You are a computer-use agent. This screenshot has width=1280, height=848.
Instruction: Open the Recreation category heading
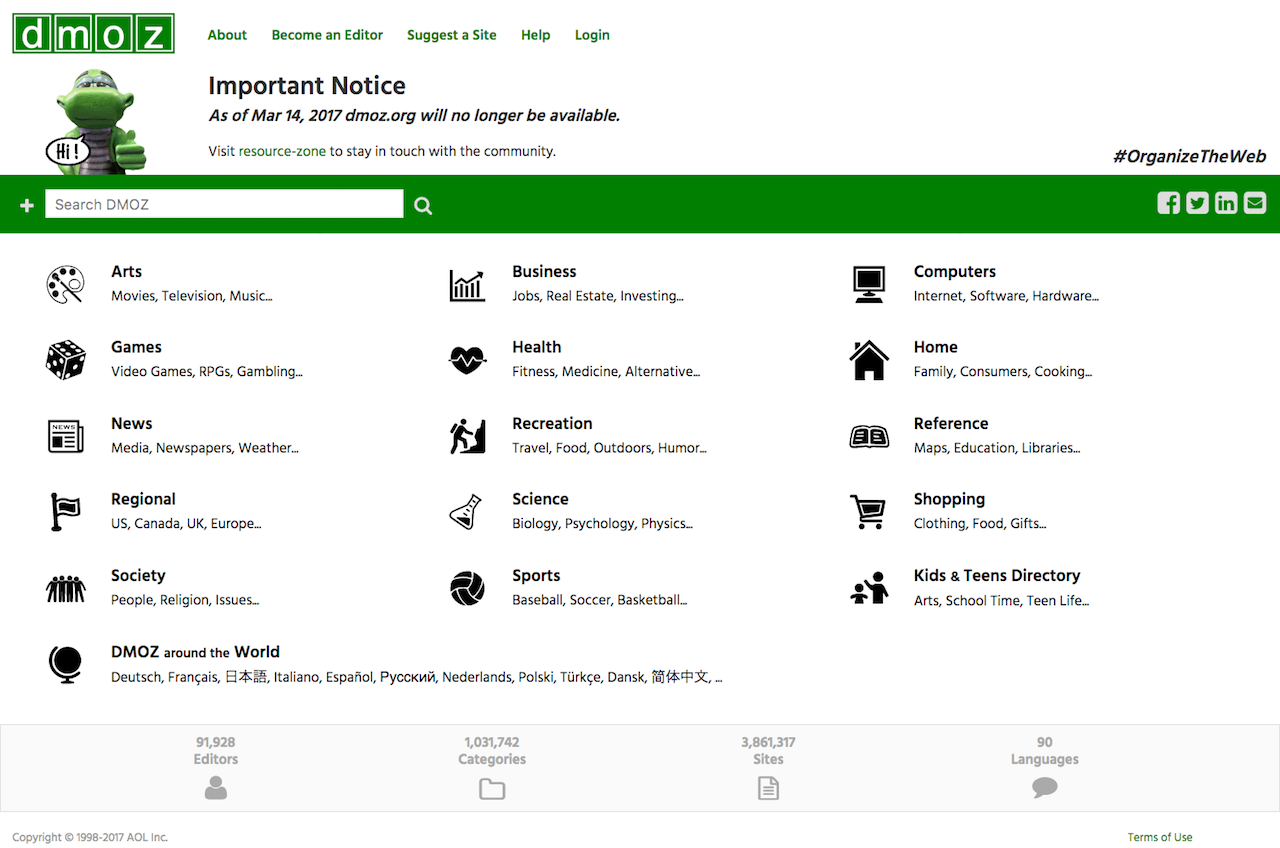(552, 423)
